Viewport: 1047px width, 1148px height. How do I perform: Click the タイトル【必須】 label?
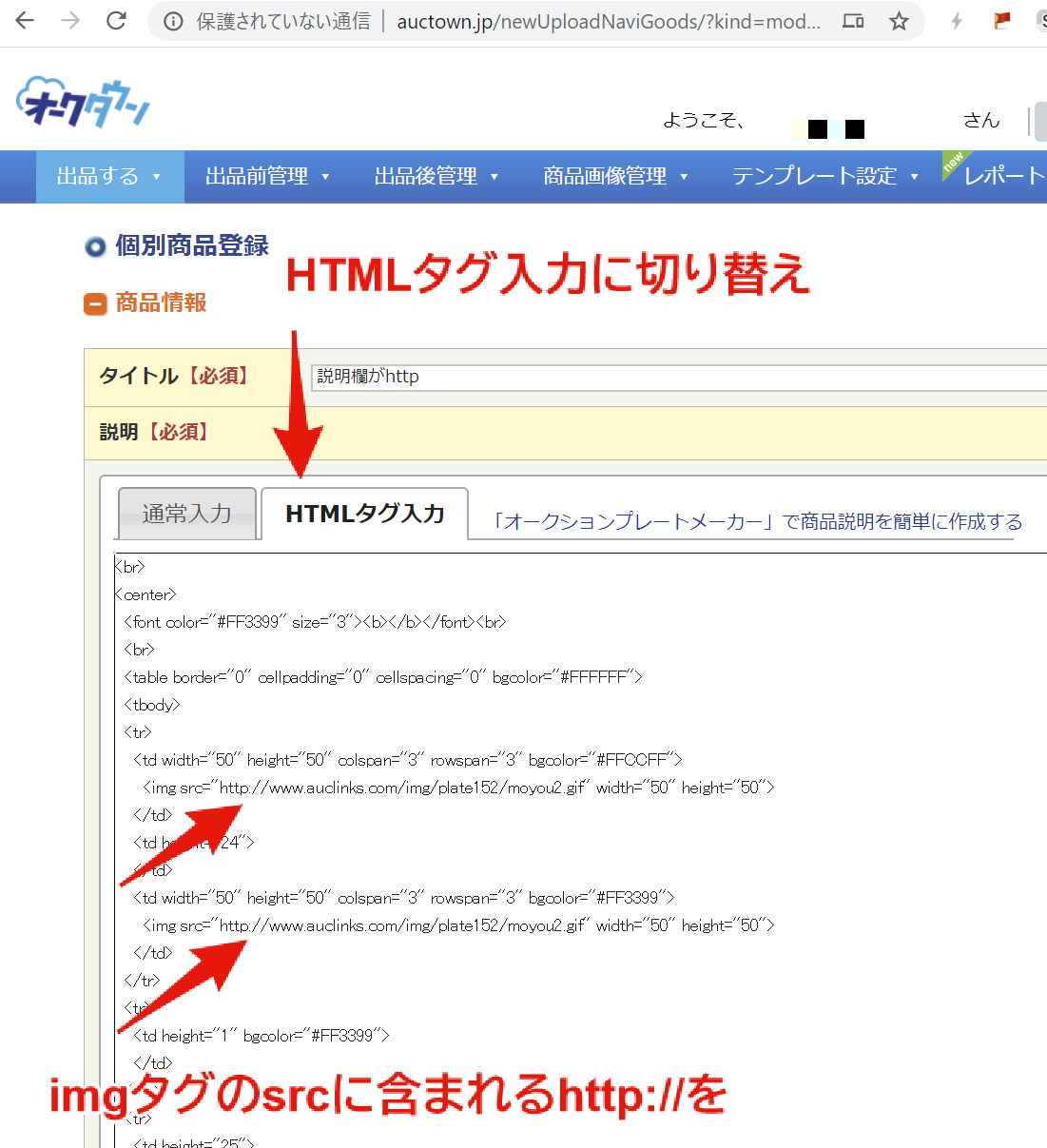[x=174, y=376]
